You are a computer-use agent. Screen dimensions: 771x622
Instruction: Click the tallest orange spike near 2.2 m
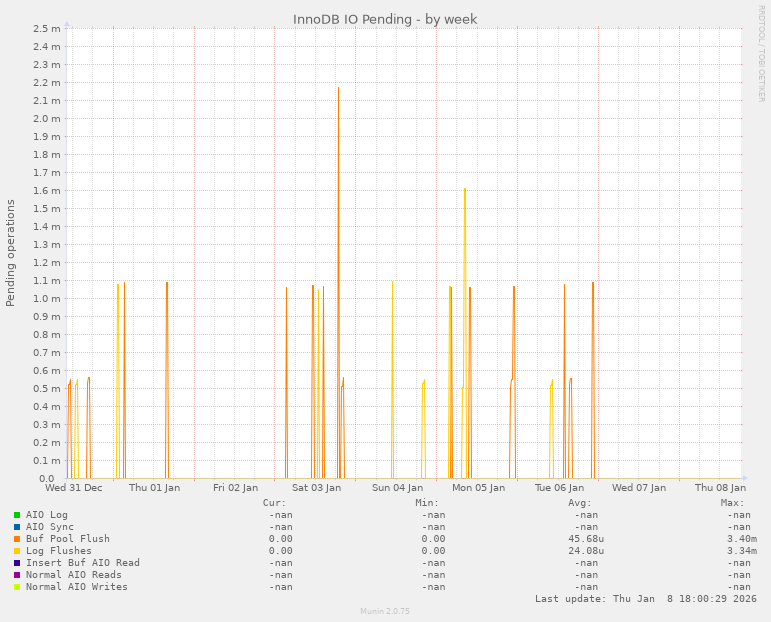[338, 283]
